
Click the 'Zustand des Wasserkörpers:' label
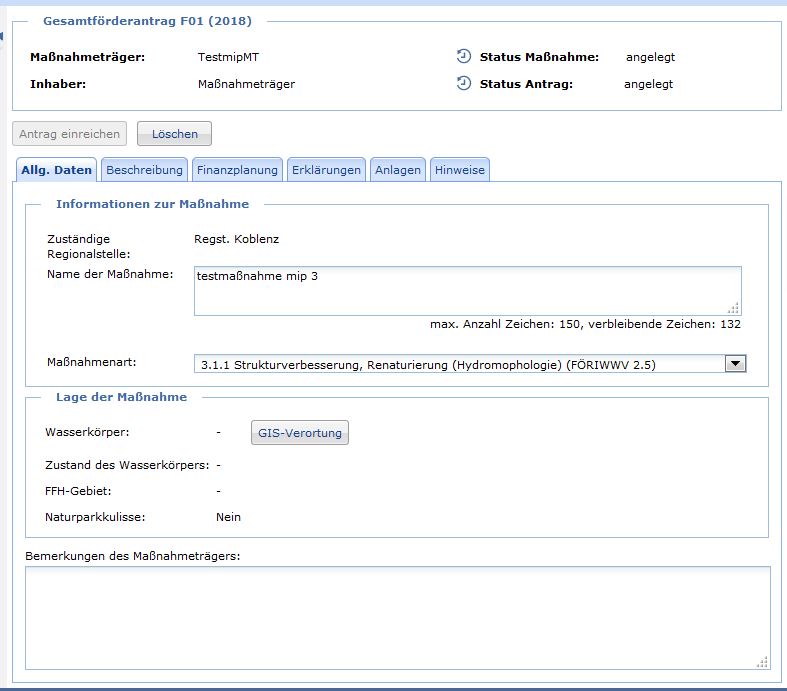[x=127, y=465]
